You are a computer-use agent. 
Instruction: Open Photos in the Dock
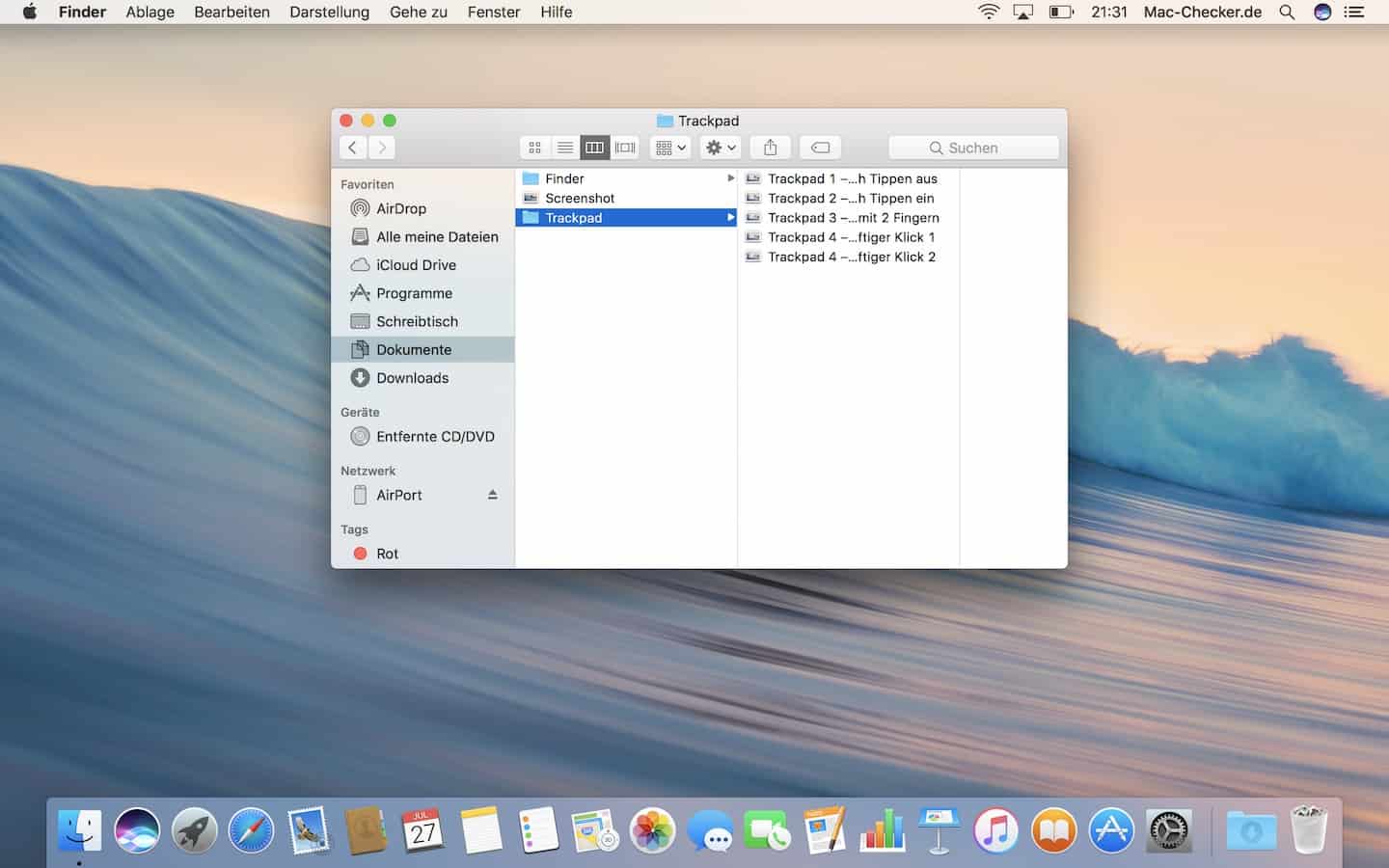pyautogui.click(x=653, y=829)
